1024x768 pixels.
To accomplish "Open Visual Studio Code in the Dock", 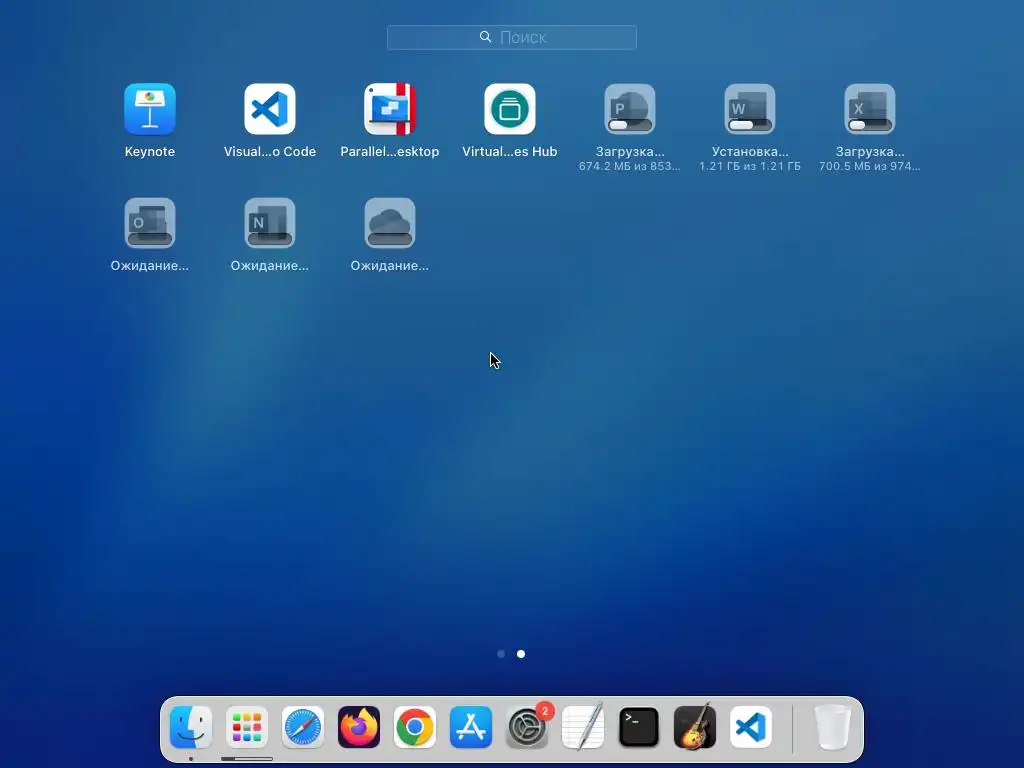I will click(751, 727).
